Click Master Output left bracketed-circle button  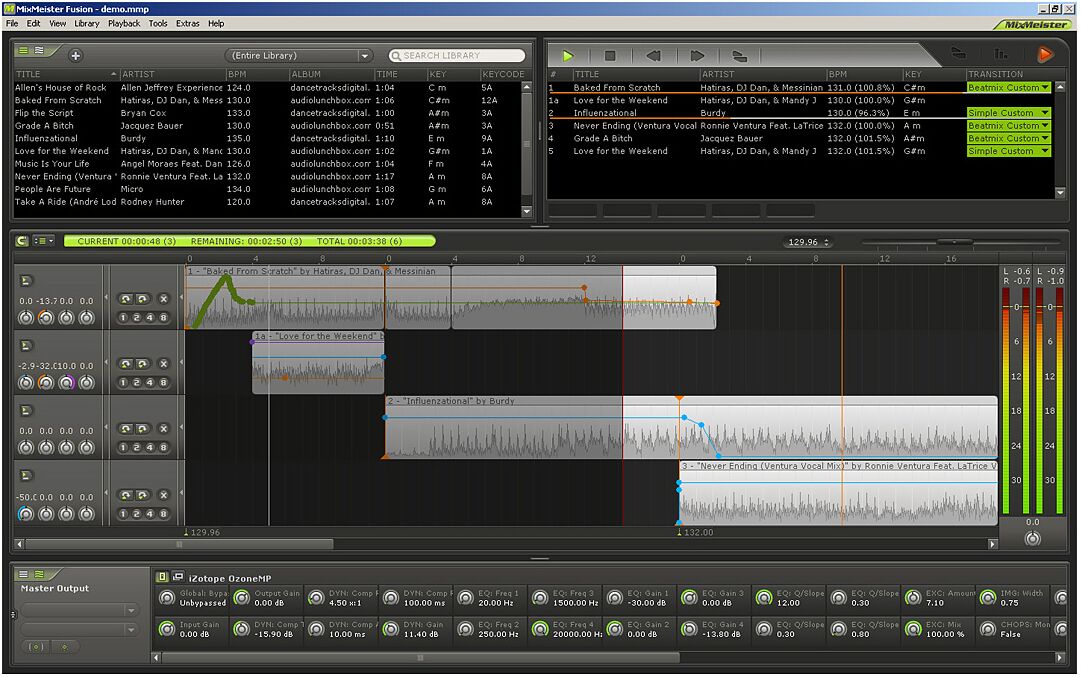(x=37, y=647)
